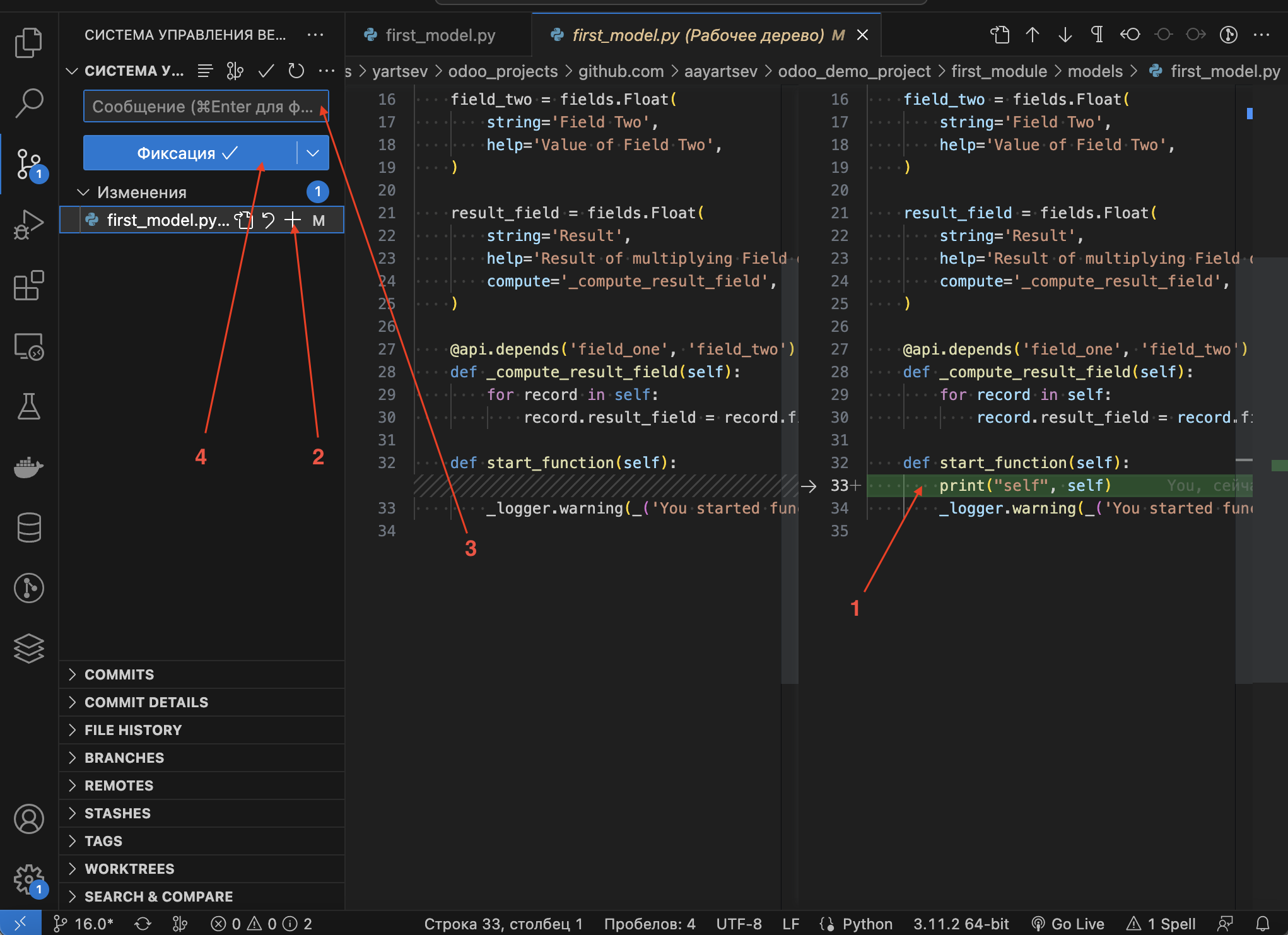Viewport: 1288px width, 935px height.
Task: Discard changes for first_model.py
Action: (x=268, y=220)
